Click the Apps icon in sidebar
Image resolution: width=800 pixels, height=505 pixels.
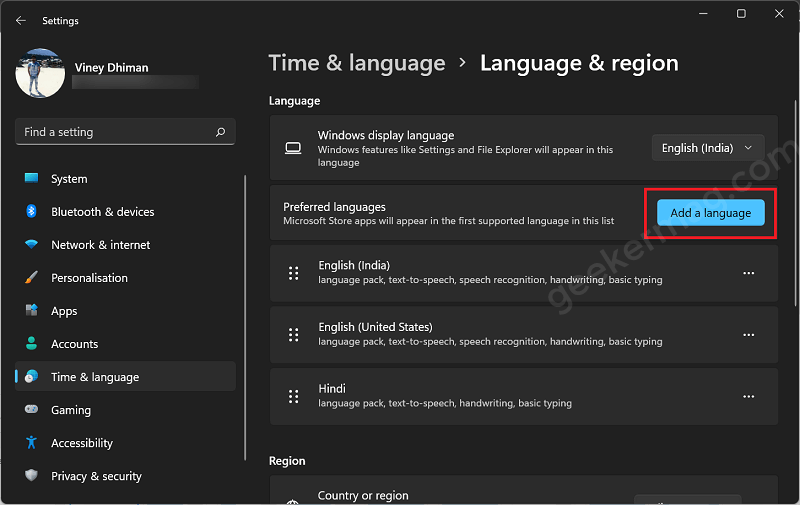pos(32,310)
